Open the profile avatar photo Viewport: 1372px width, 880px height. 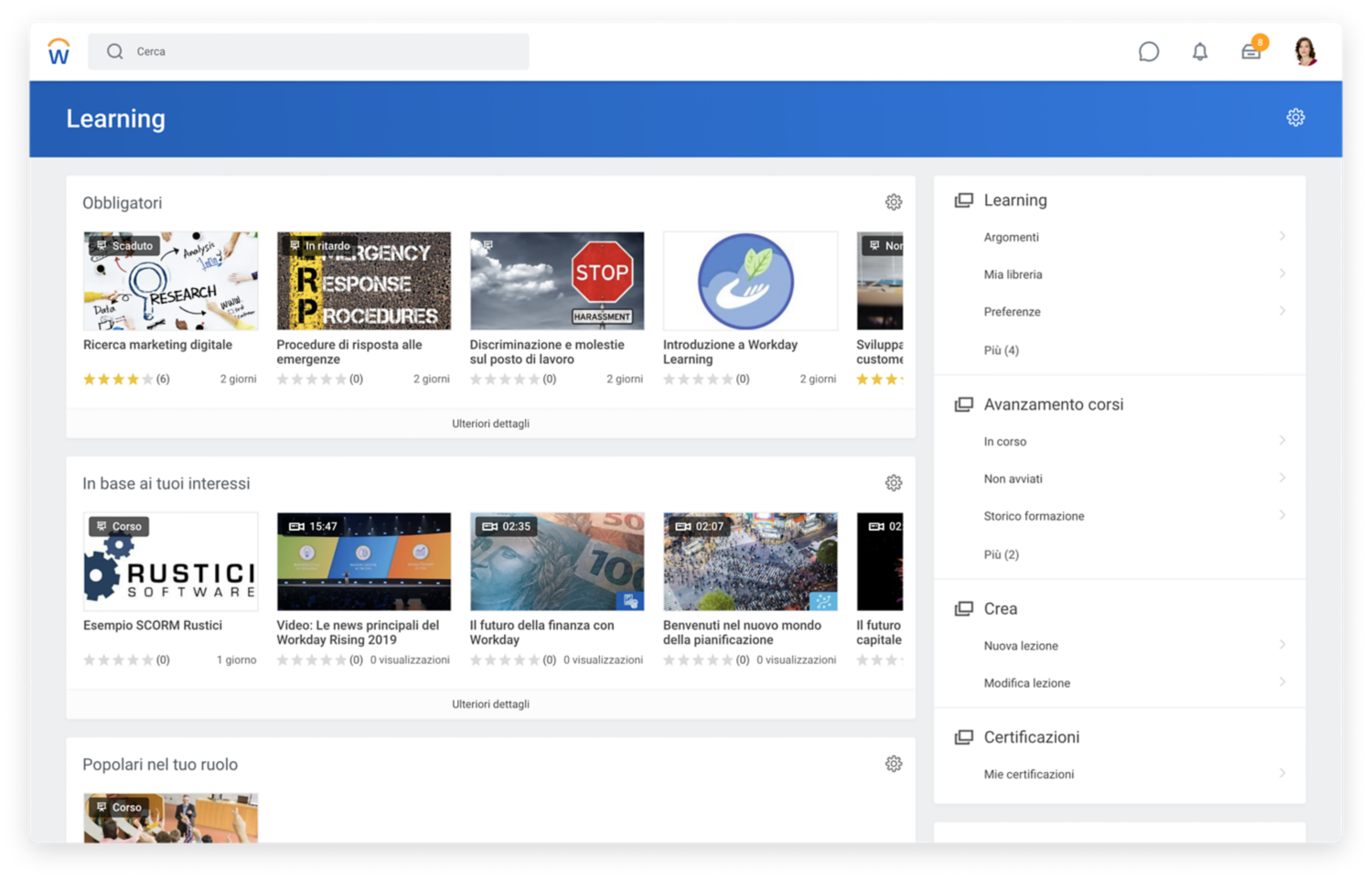1304,52
